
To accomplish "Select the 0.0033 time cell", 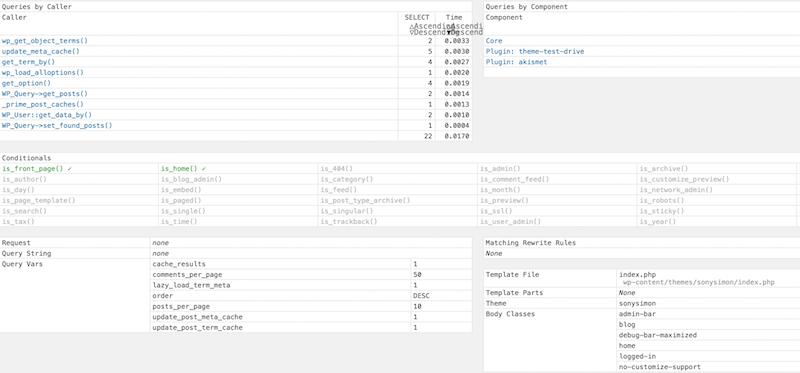I will click(x=457, y=41).
